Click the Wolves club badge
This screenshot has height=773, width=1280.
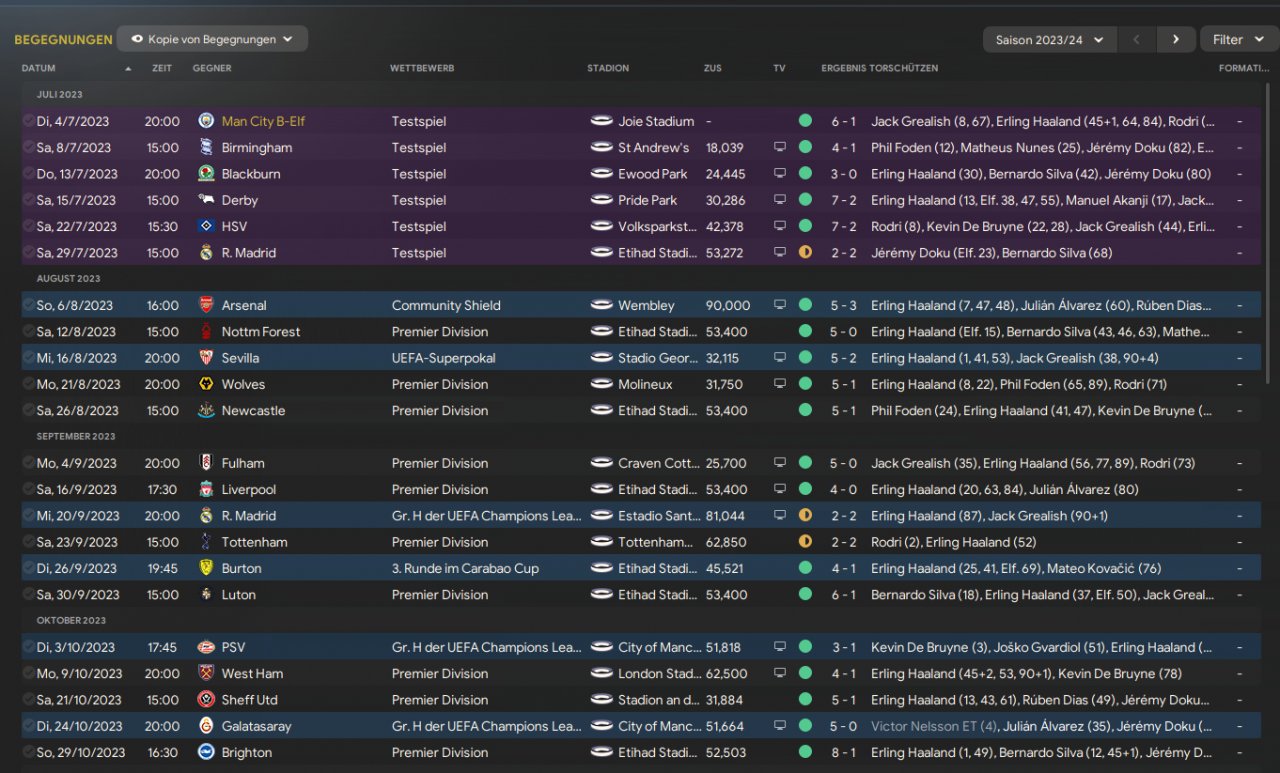coord(206,384)
